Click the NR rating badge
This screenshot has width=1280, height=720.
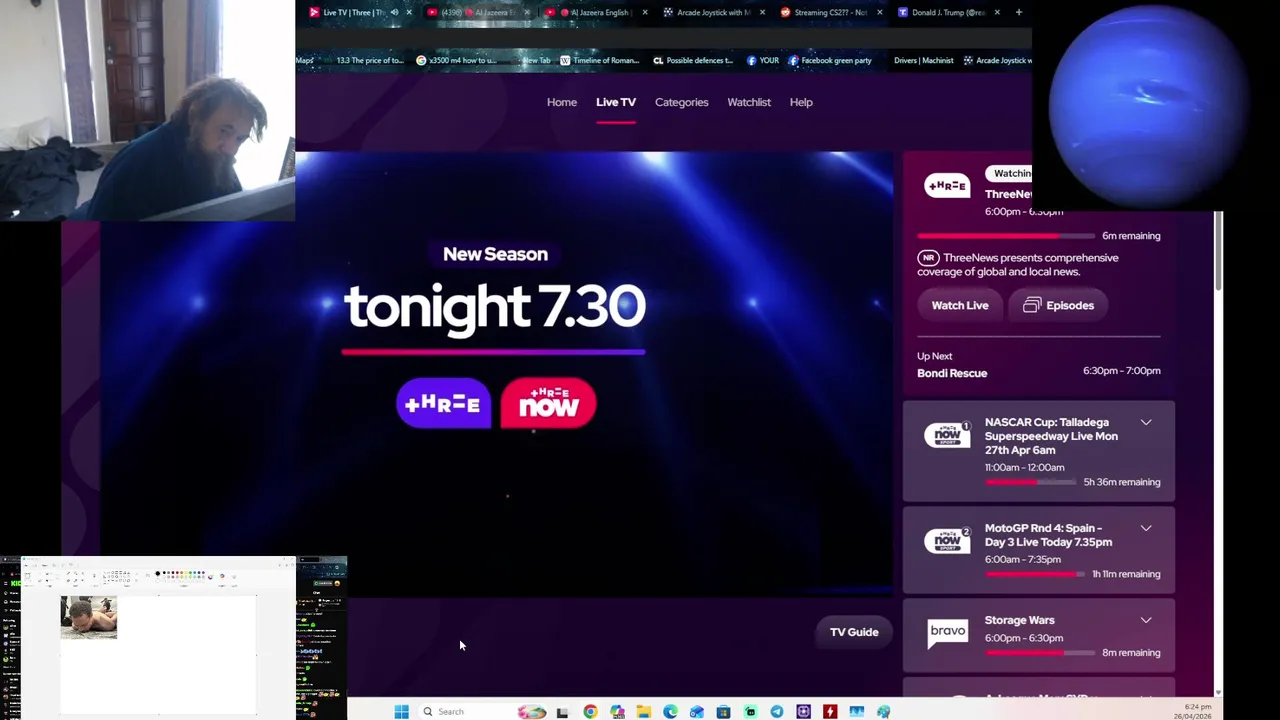[x=928, y=257]
